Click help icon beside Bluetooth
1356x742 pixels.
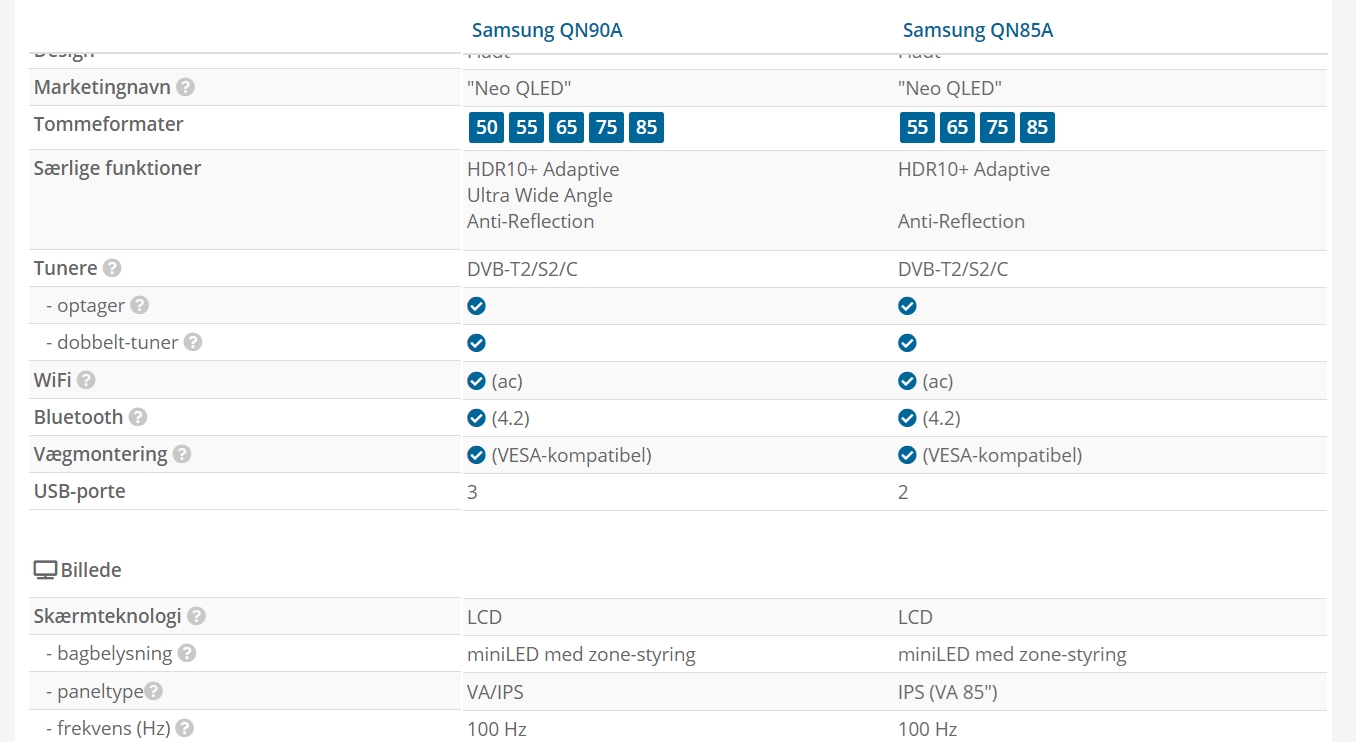(138, 417)
